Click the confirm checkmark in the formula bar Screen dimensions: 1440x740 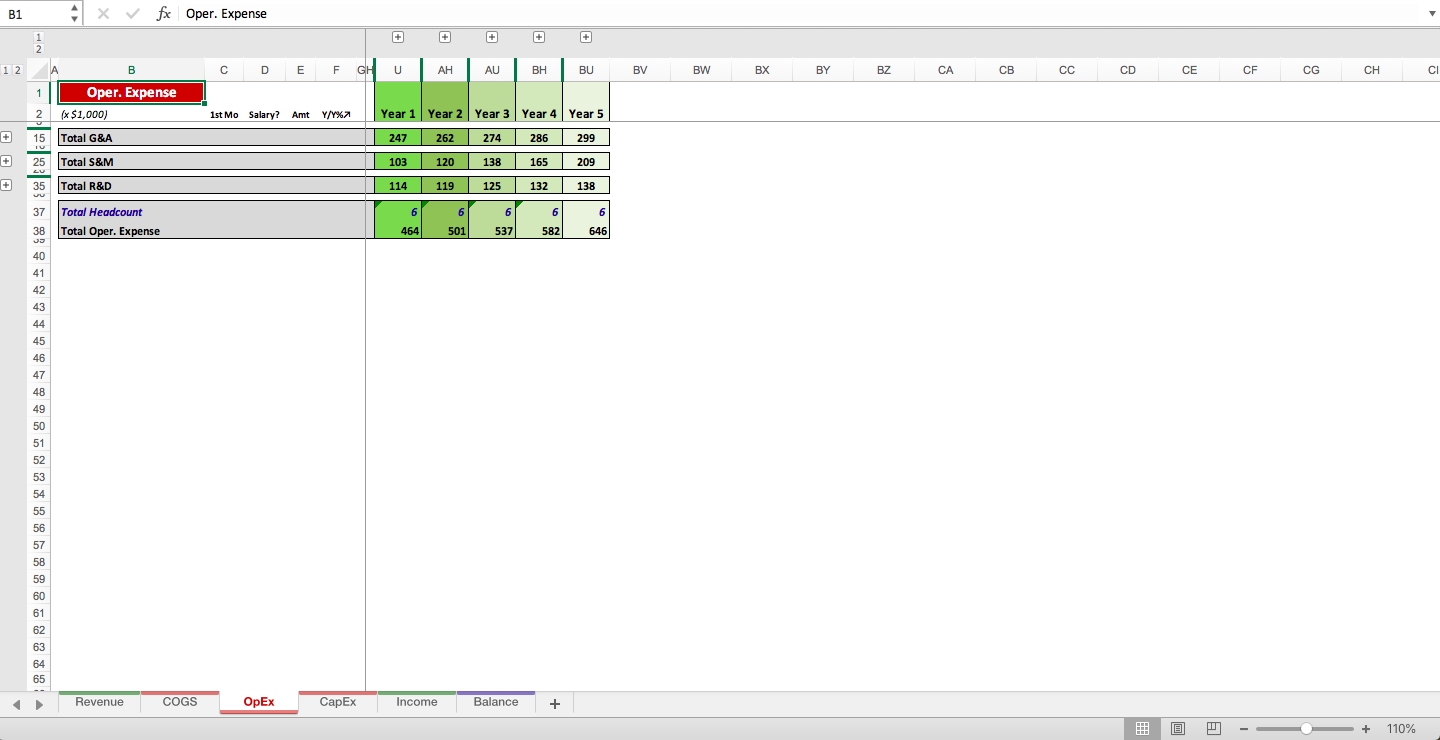pos(133,14)
